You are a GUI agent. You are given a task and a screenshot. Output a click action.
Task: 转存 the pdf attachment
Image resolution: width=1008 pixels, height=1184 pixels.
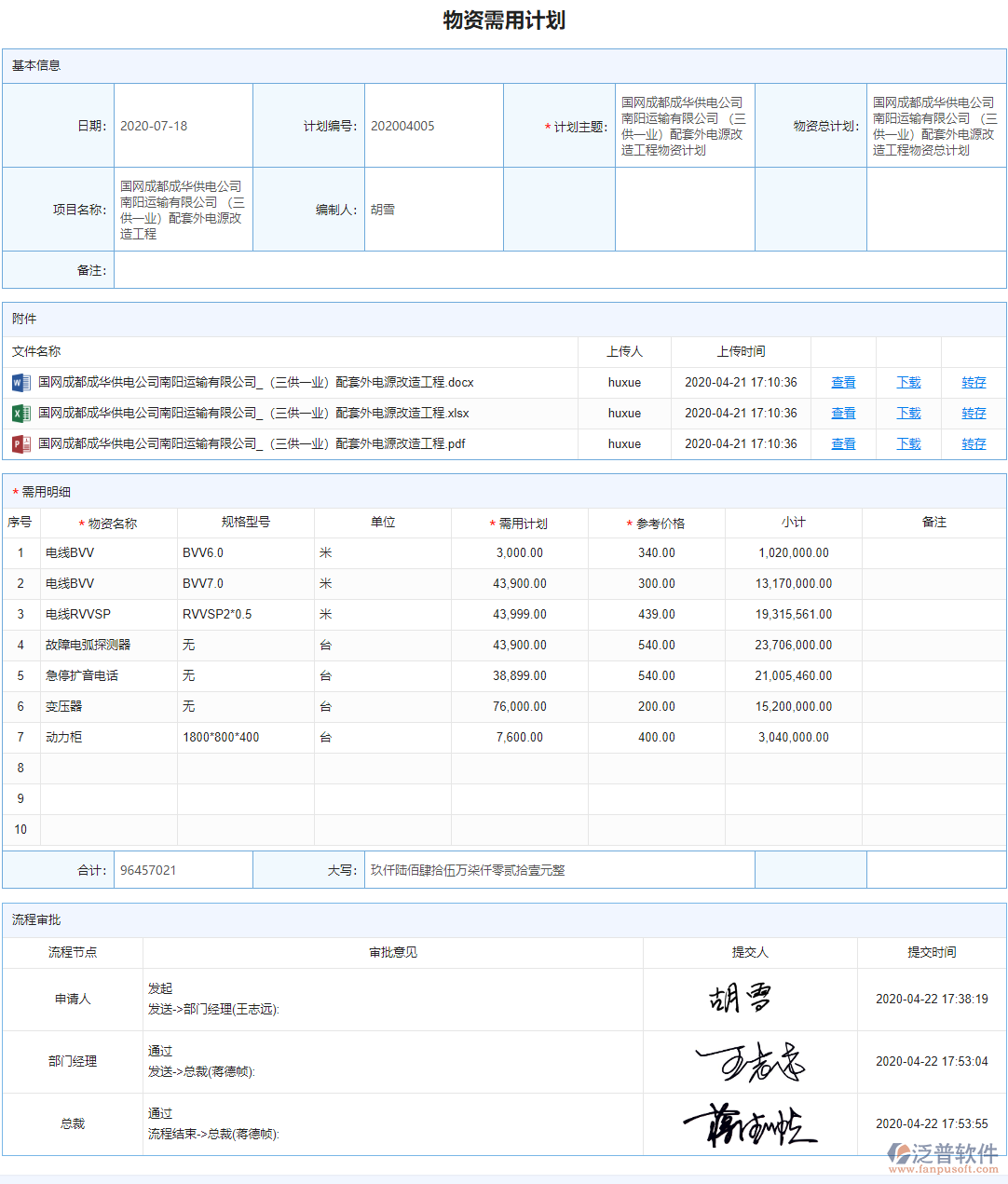point(973,443)
